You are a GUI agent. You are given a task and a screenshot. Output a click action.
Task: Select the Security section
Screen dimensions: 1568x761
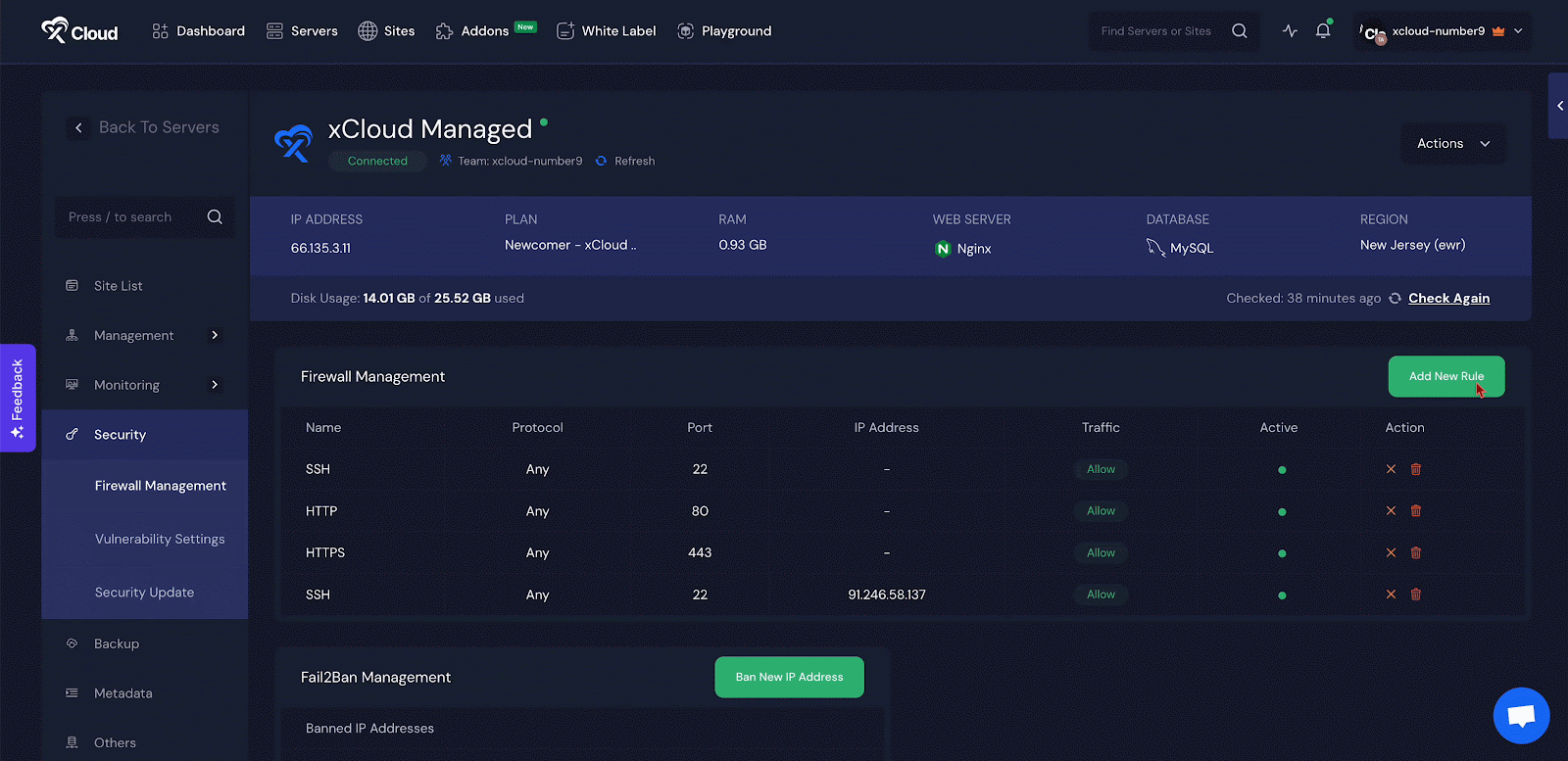click(x=144, y=435)
